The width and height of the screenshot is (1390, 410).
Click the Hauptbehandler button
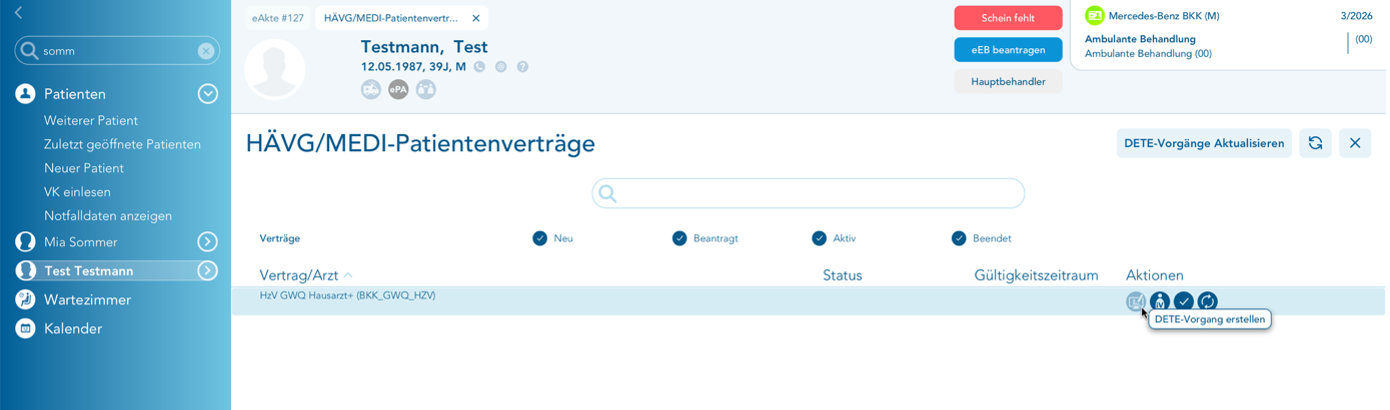(1008, 82)
